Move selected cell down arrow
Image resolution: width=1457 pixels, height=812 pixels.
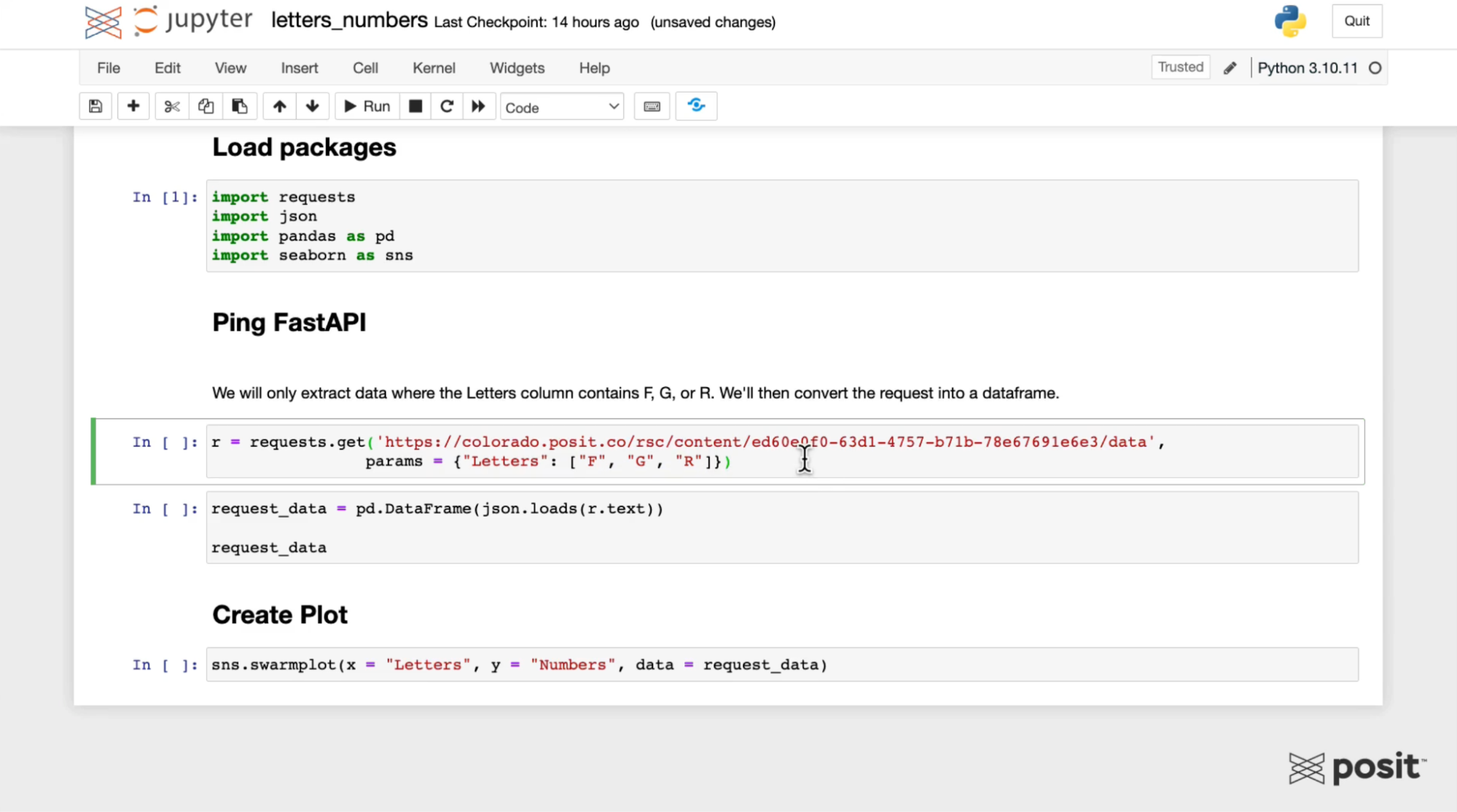313,106
